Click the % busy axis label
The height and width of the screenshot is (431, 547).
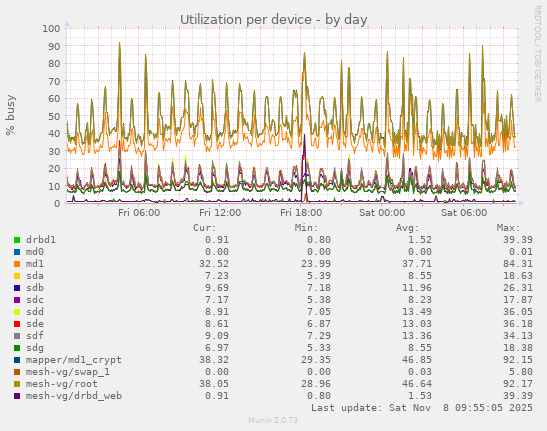click(10, 115)
